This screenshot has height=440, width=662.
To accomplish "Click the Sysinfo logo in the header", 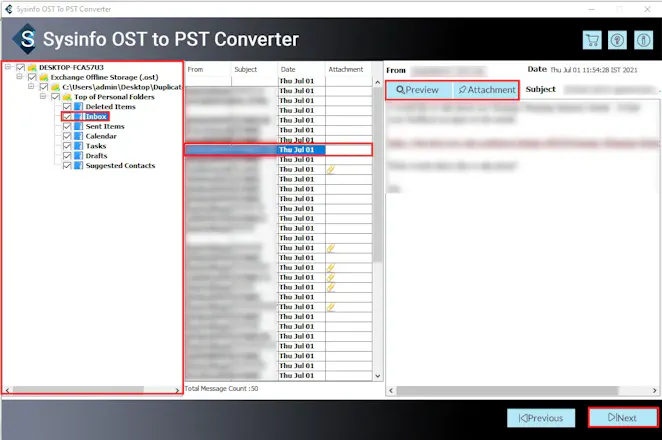I will [x=25, y=39].
